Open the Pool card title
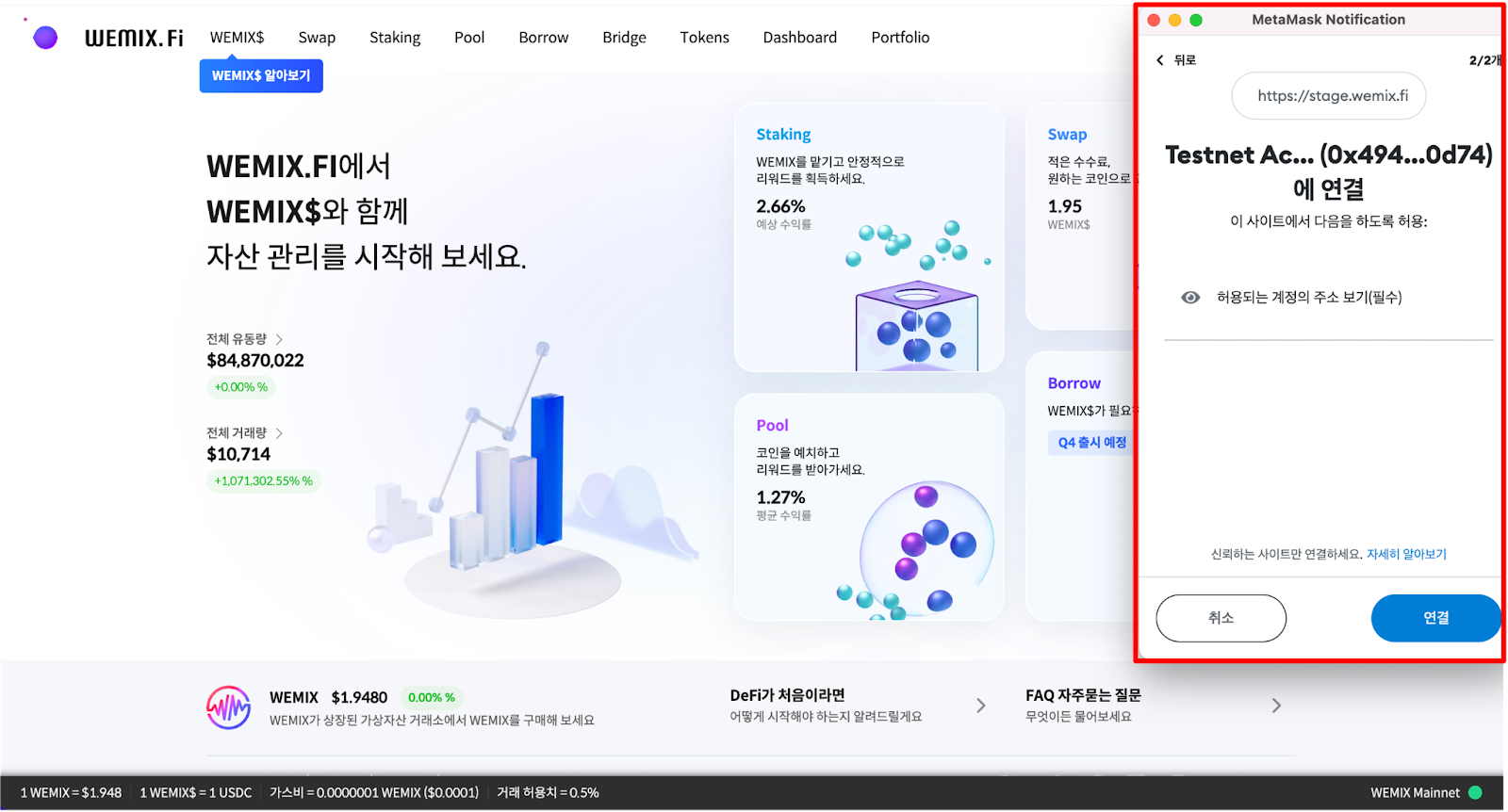This screenshot has width=1508, height=812. coord(772,426)
